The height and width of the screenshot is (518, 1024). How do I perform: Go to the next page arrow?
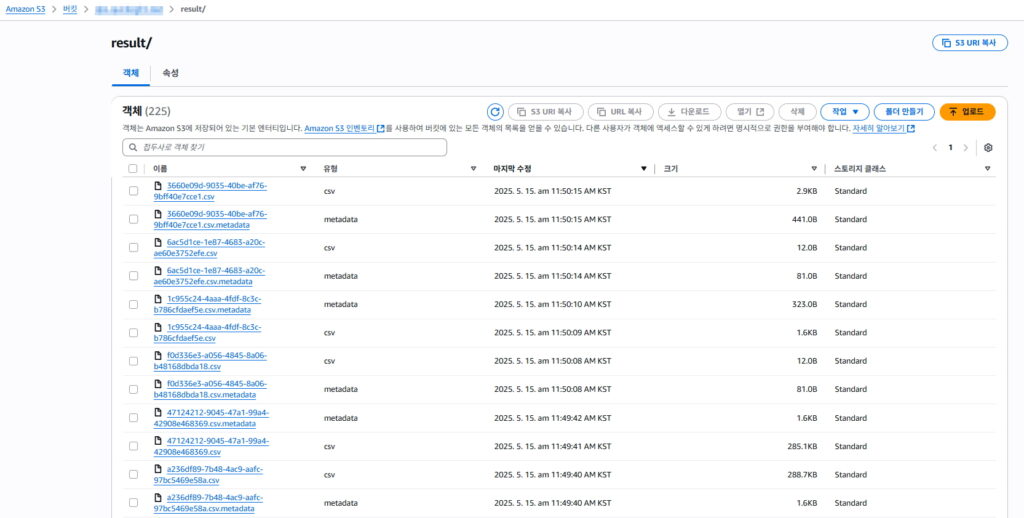pyautogui.click(x=966, y=148)
